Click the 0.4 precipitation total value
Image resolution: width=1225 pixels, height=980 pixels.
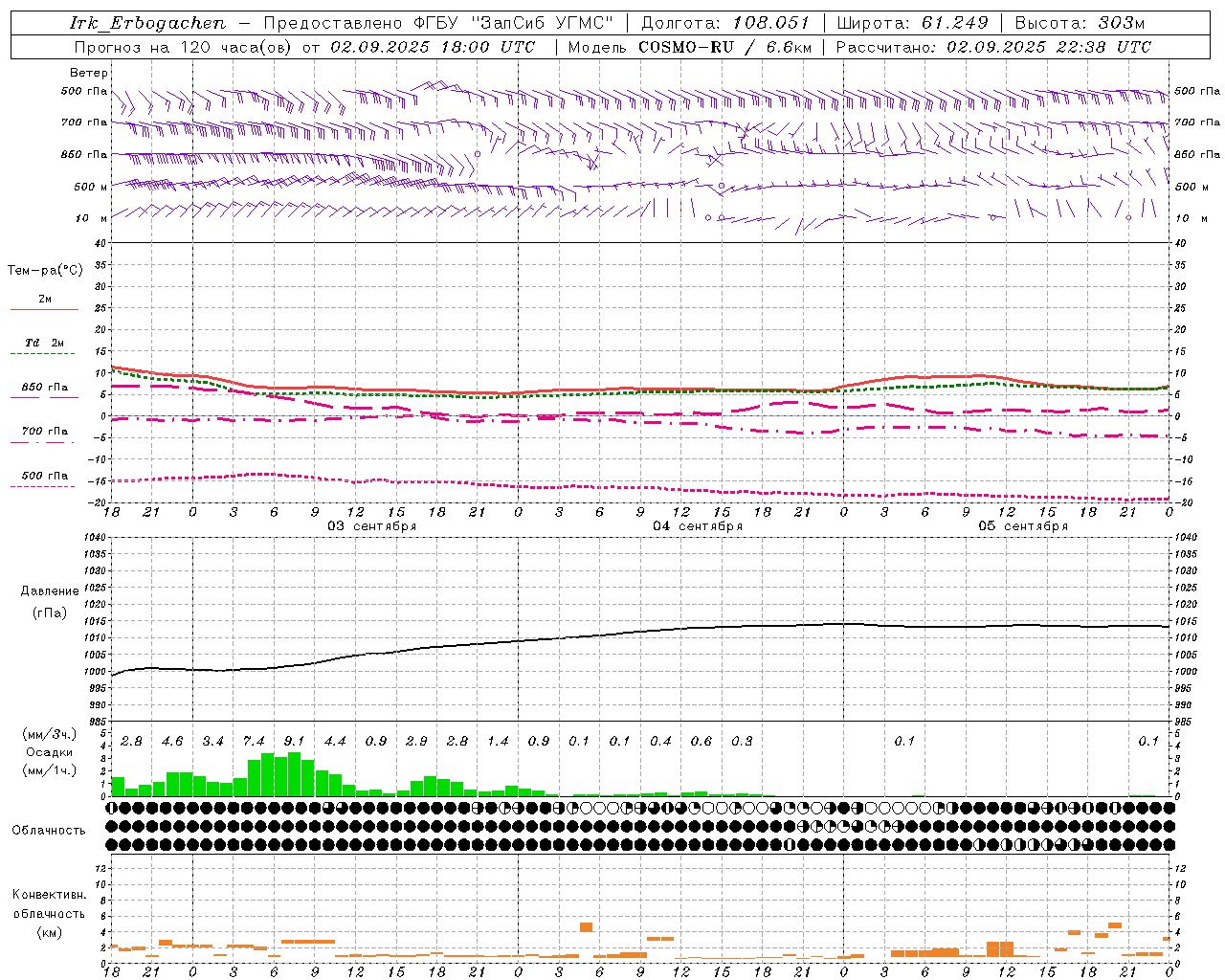click(660, 742)
